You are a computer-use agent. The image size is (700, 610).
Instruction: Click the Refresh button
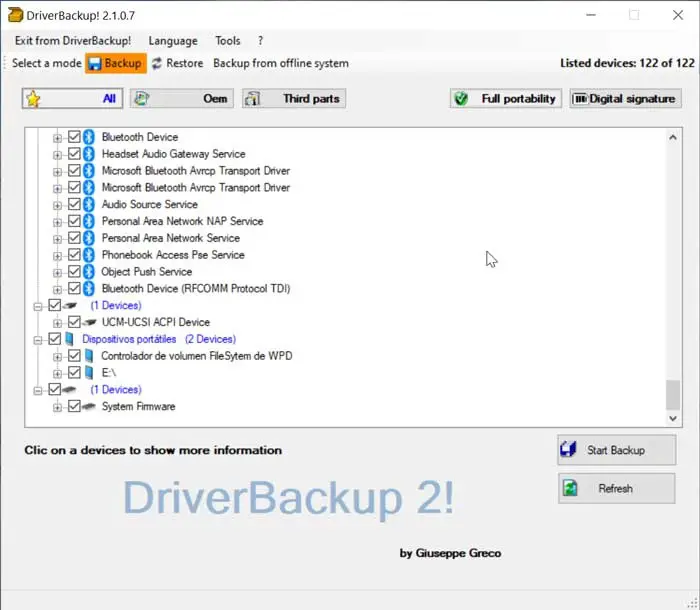[x=617, y=489]
